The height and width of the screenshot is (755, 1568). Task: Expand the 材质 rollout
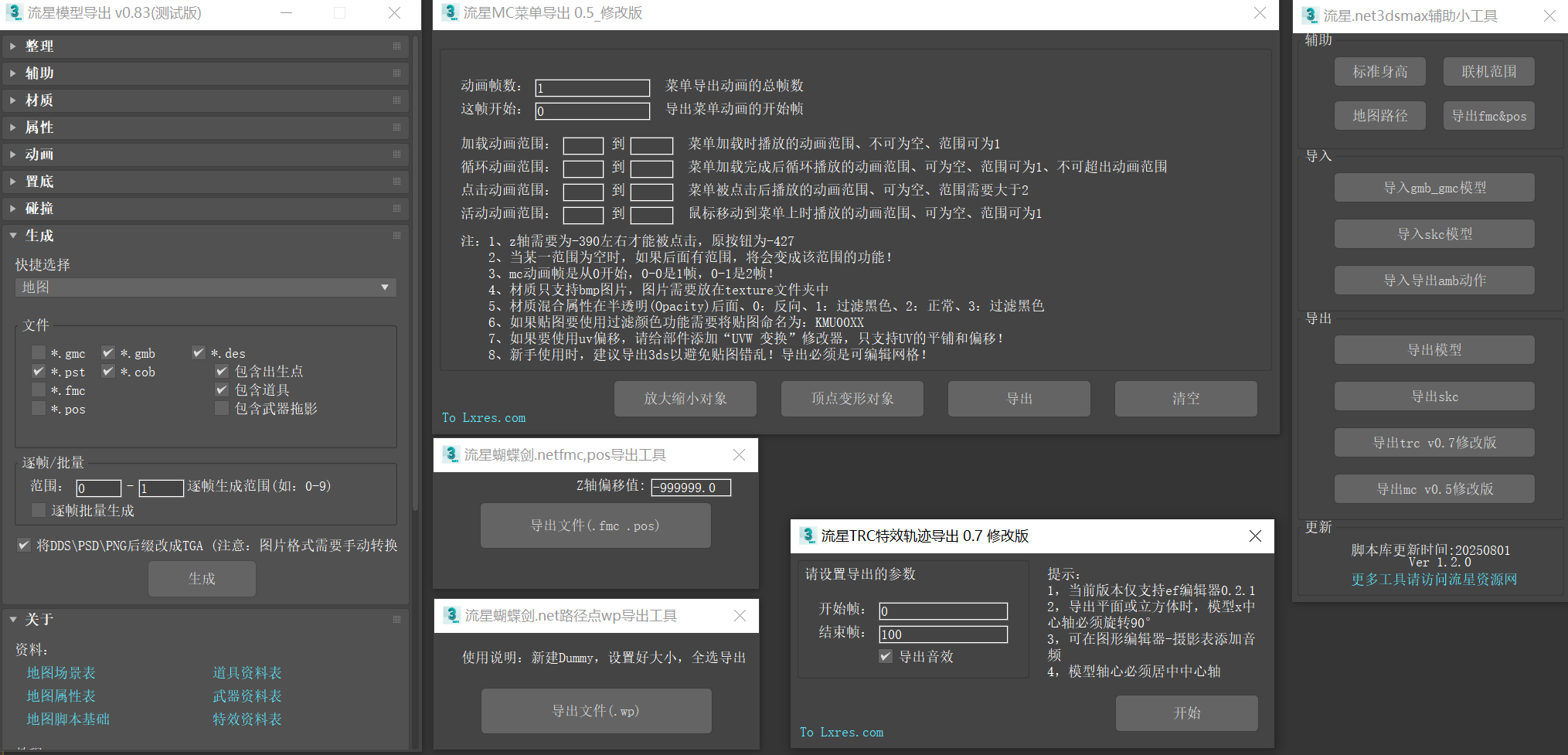click(205, 100)
